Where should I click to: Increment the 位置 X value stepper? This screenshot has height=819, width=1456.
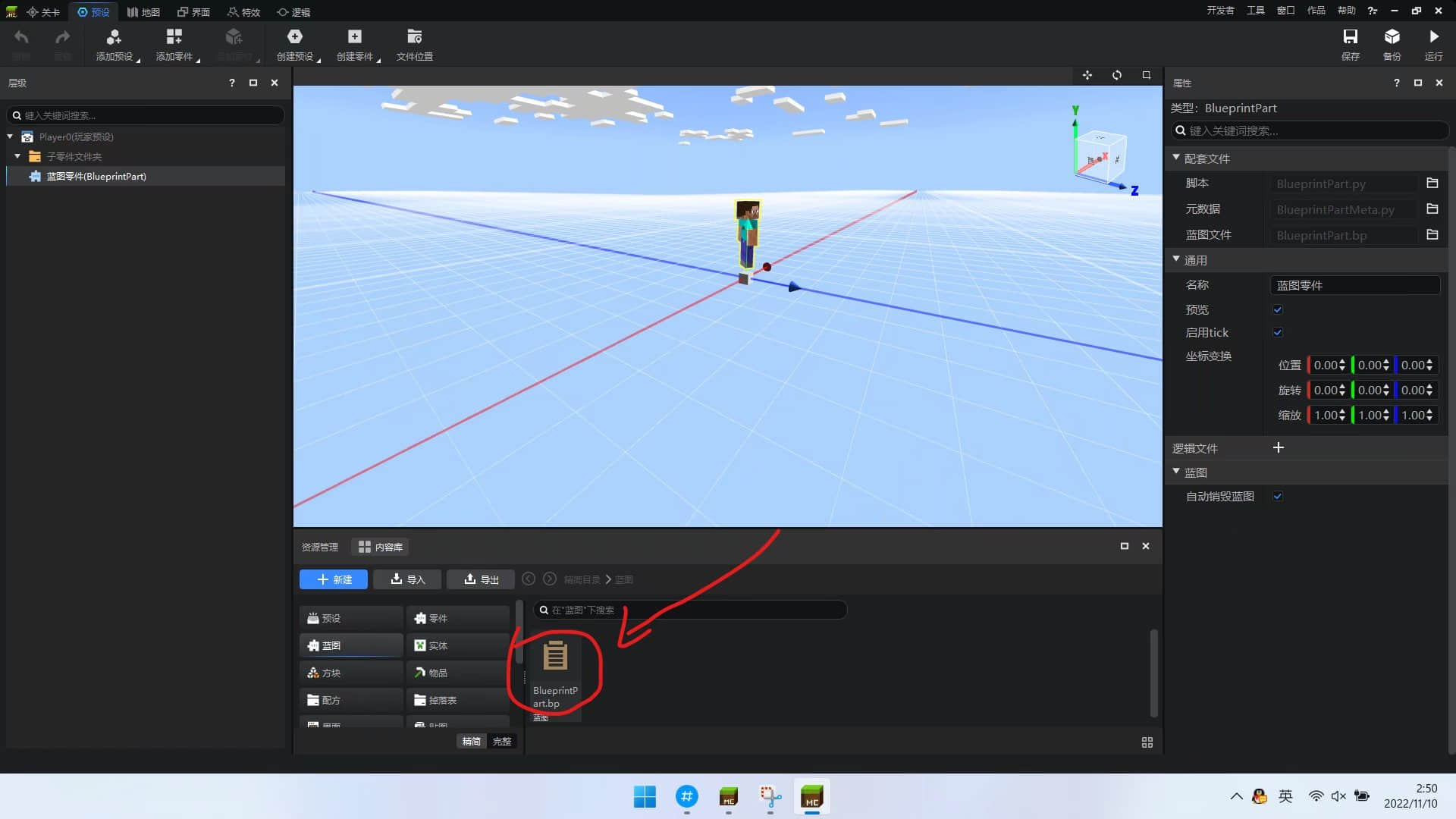[x=1342, y=362]
